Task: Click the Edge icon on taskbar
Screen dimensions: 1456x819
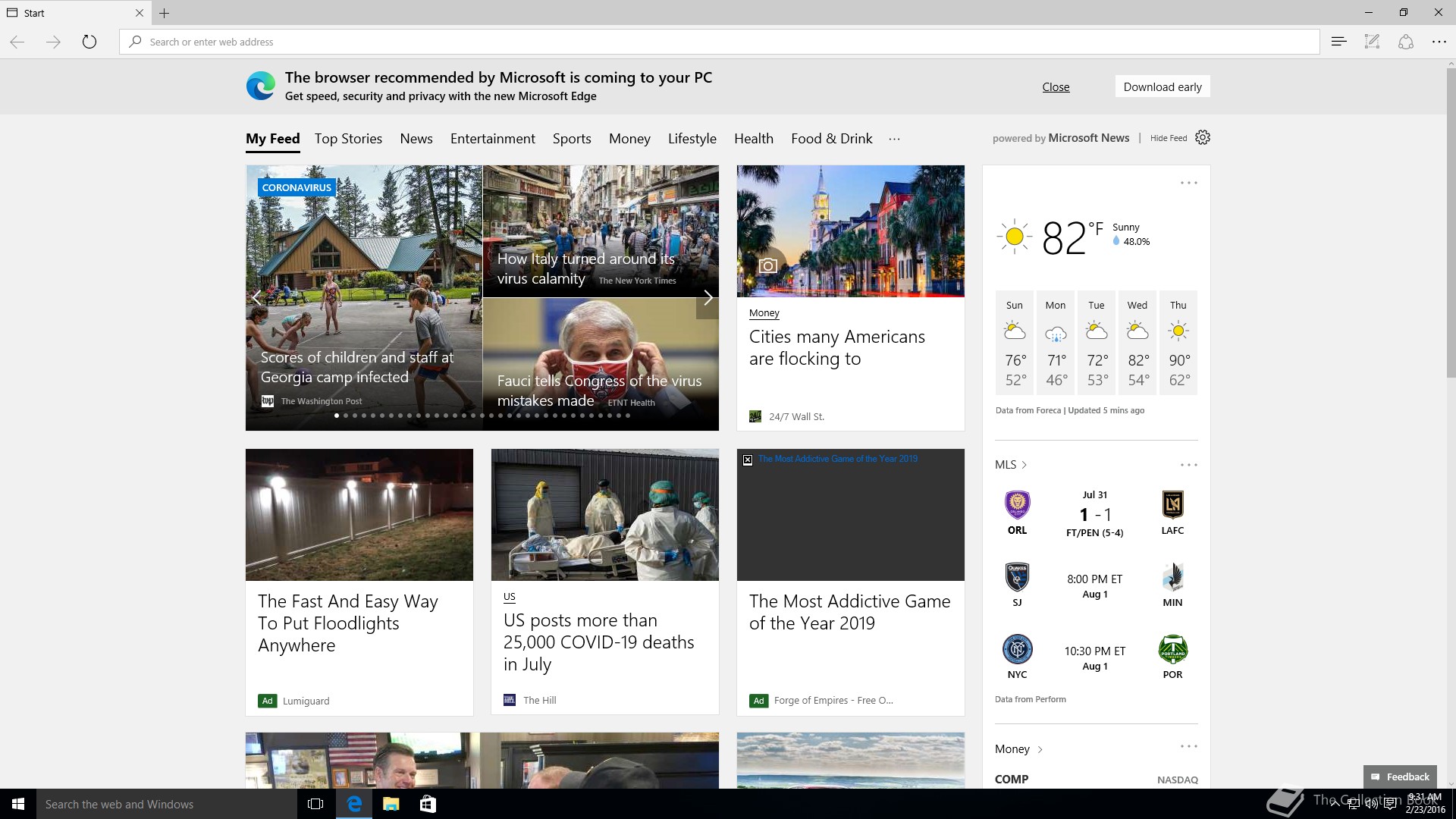Action: click(353, 804)
